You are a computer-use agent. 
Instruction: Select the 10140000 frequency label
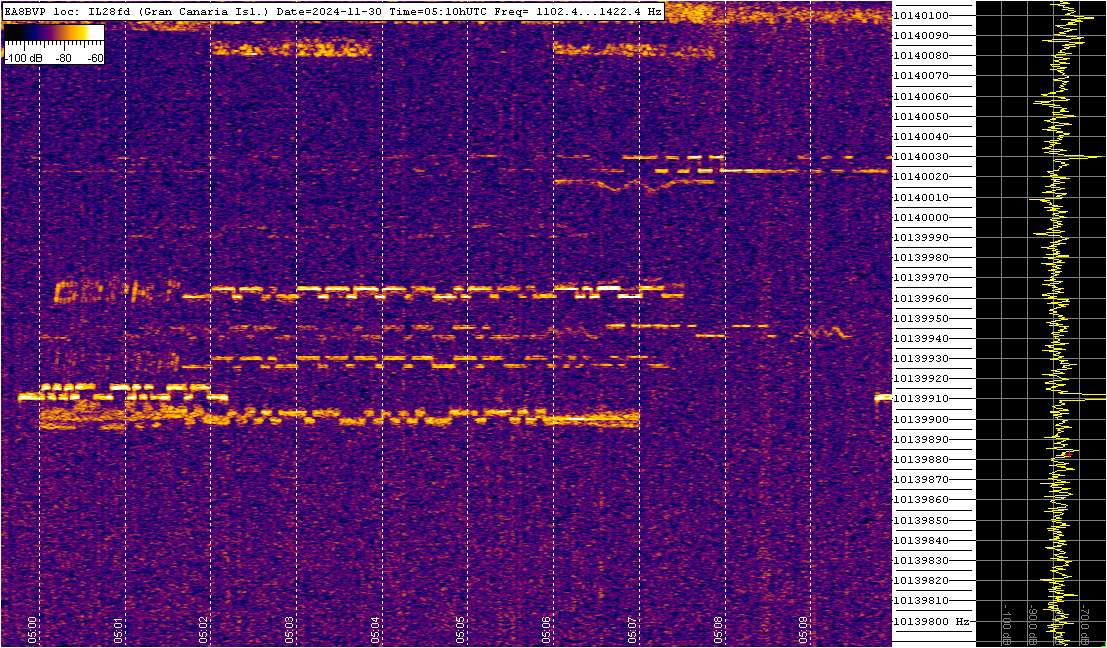[921, 217]
